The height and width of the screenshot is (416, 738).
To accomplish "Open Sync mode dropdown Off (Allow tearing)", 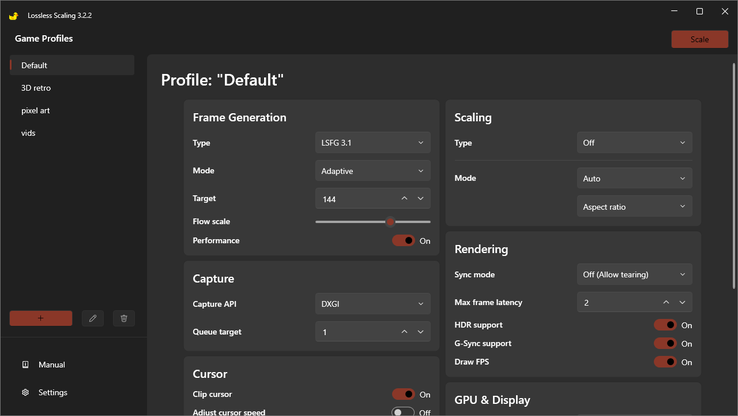I will [x=634, y=274].
